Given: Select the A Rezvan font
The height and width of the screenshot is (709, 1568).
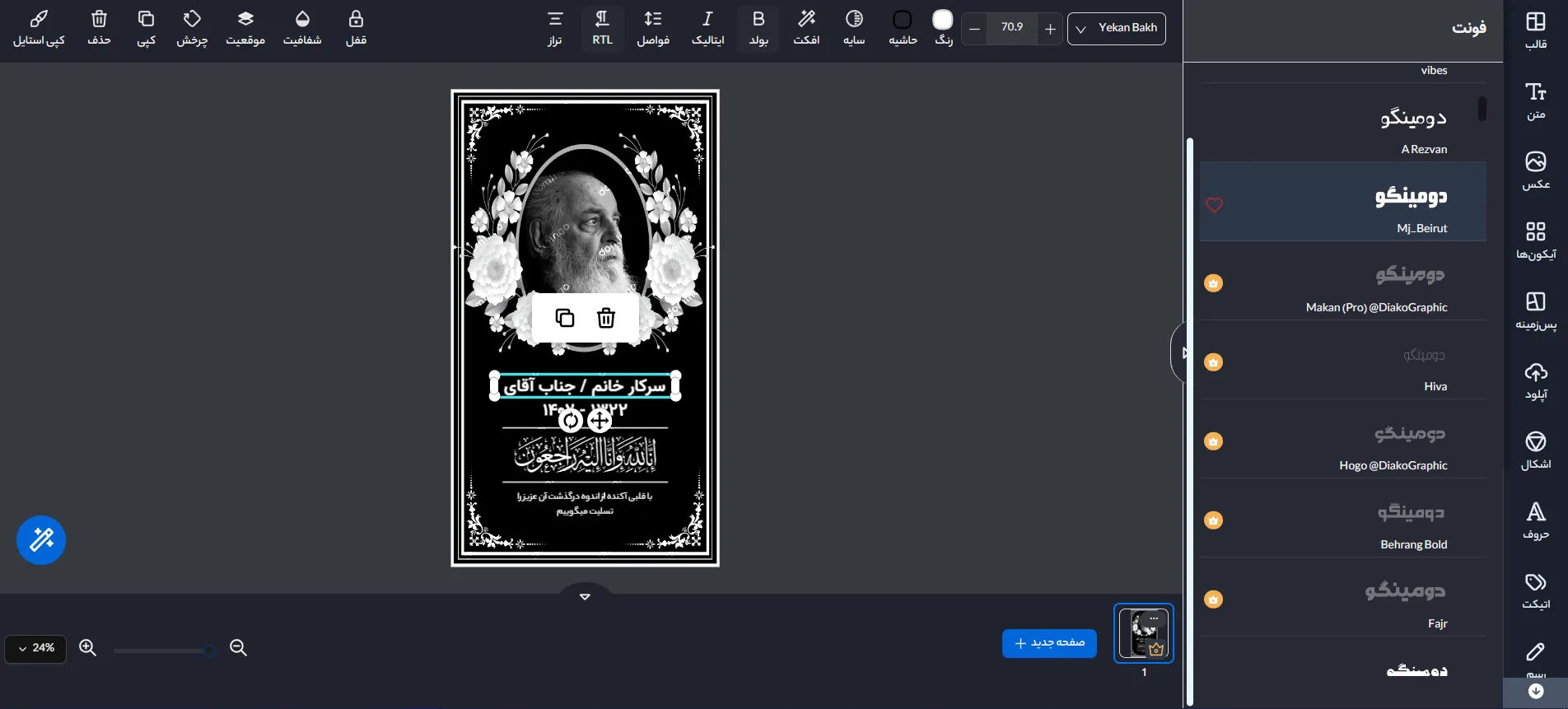Looking at the screenshot, I should (x=1343, y=123).
